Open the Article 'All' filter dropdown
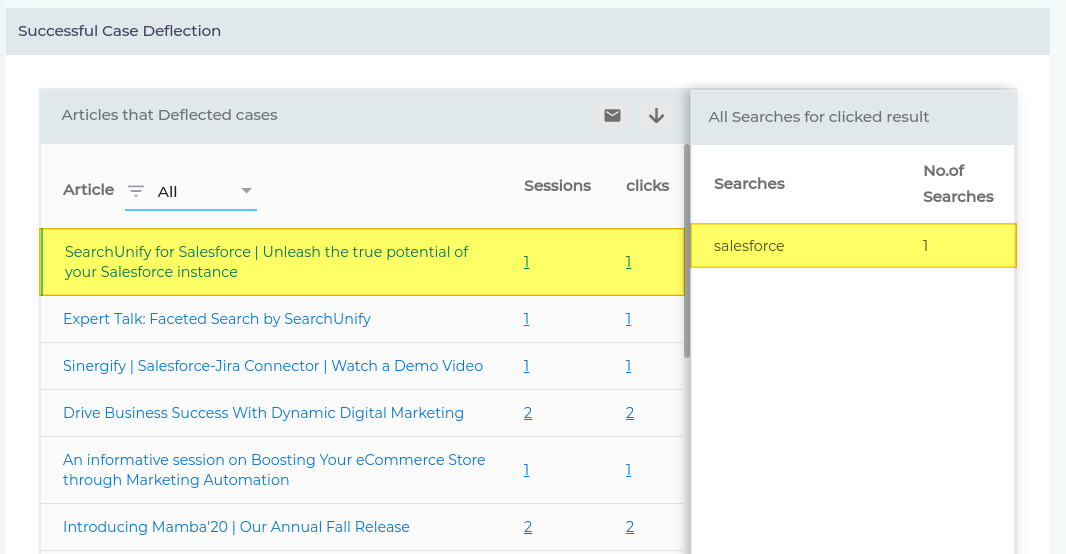This screenshot has width=1066, height=554. (246, 191)
